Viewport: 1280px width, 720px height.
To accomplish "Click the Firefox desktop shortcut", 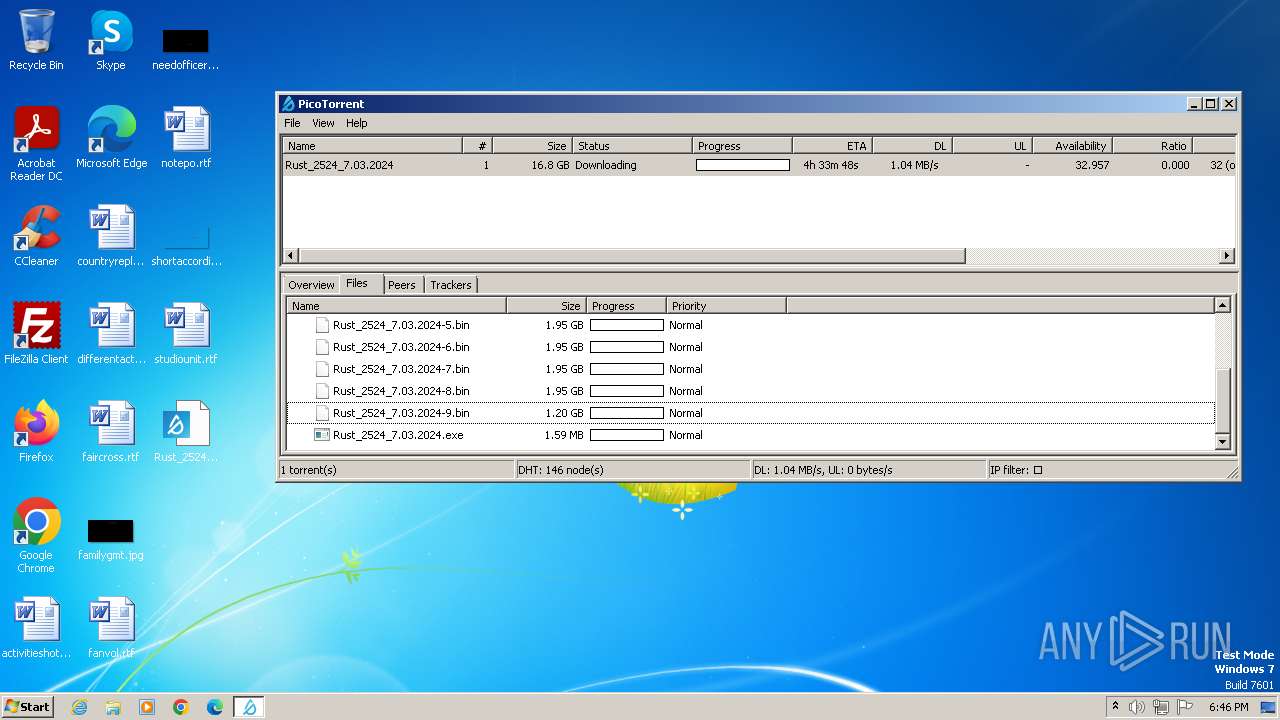I will click(x=36, y=432).
